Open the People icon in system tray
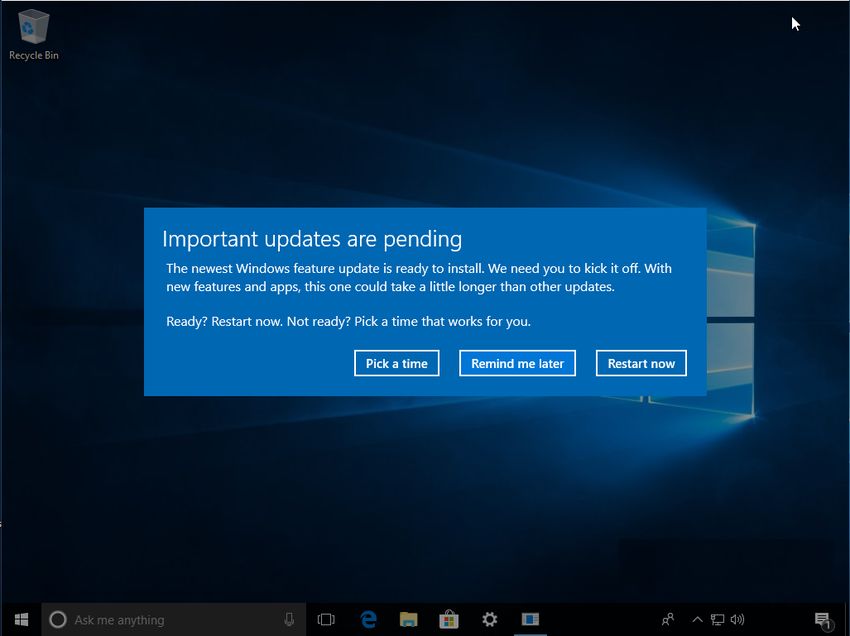 668,619
